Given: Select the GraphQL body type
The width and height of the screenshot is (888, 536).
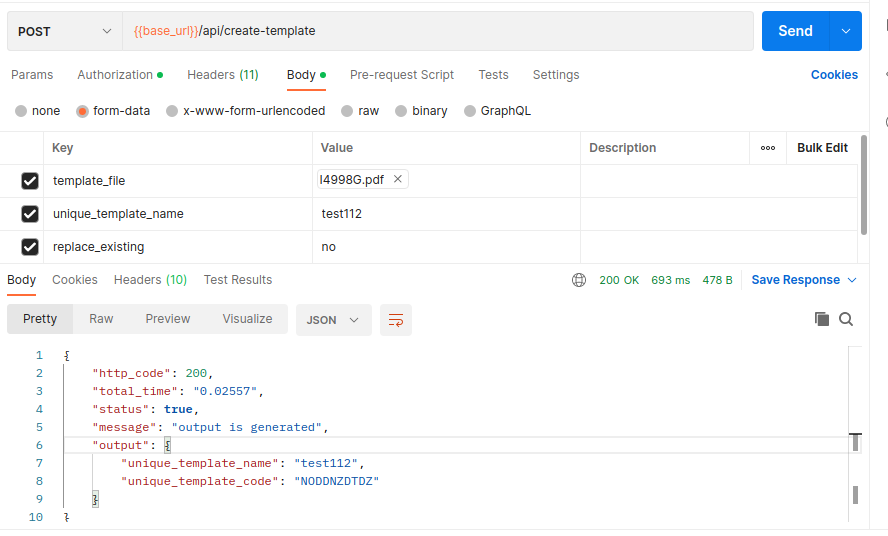Looking at the screenshot, I should click(x=497, y=111).
